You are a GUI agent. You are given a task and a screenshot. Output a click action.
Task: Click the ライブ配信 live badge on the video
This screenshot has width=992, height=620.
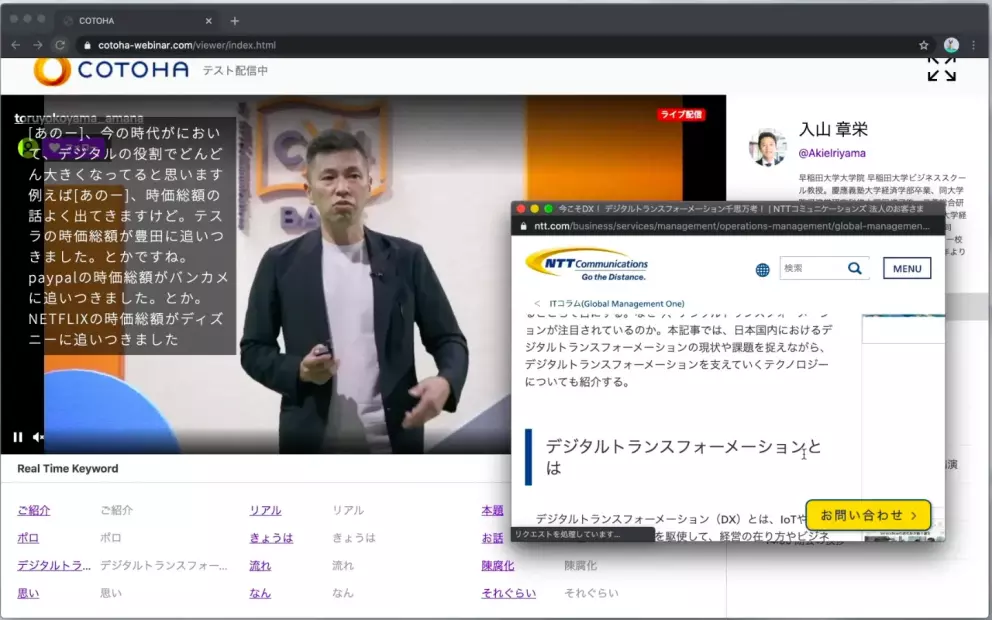pos(681,115)
